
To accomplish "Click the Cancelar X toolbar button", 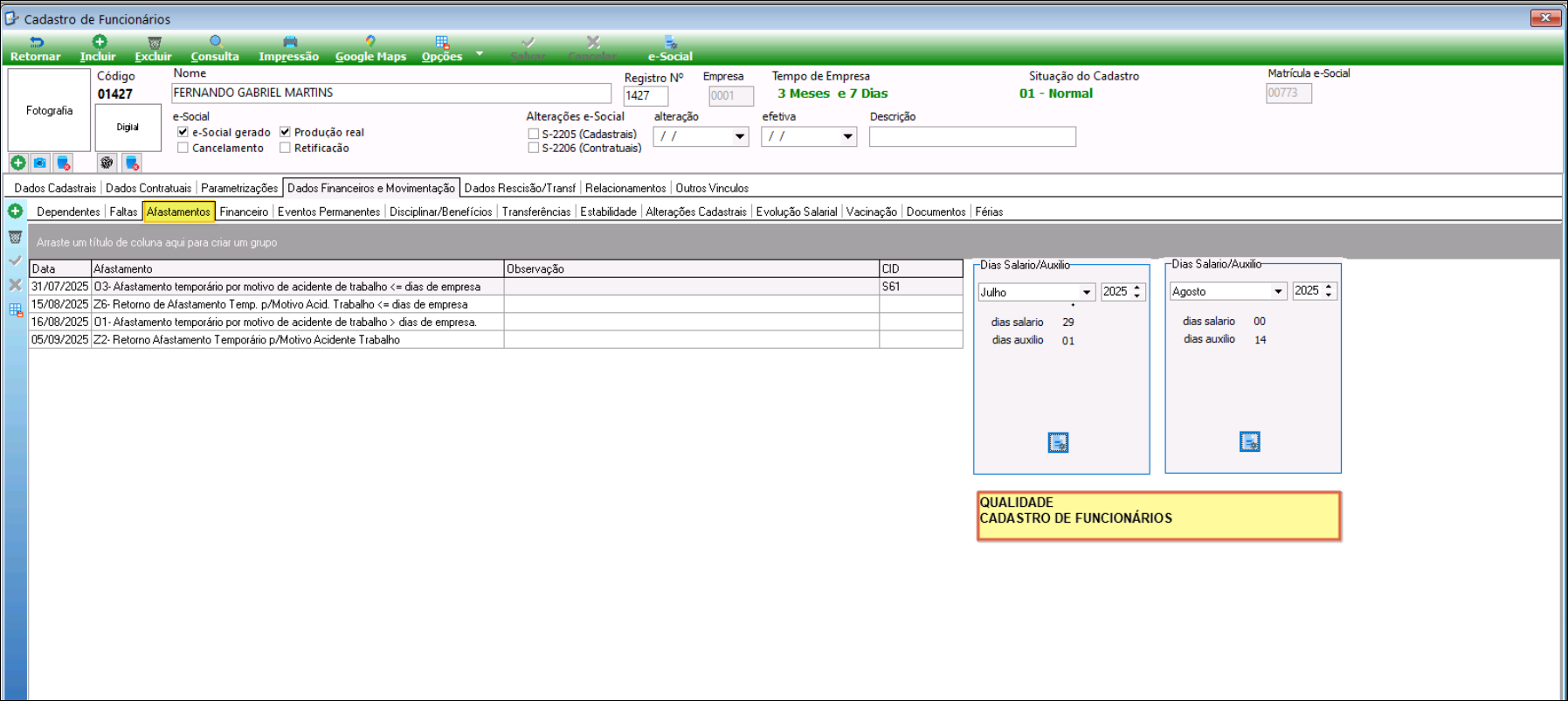I will pos(592,49).
